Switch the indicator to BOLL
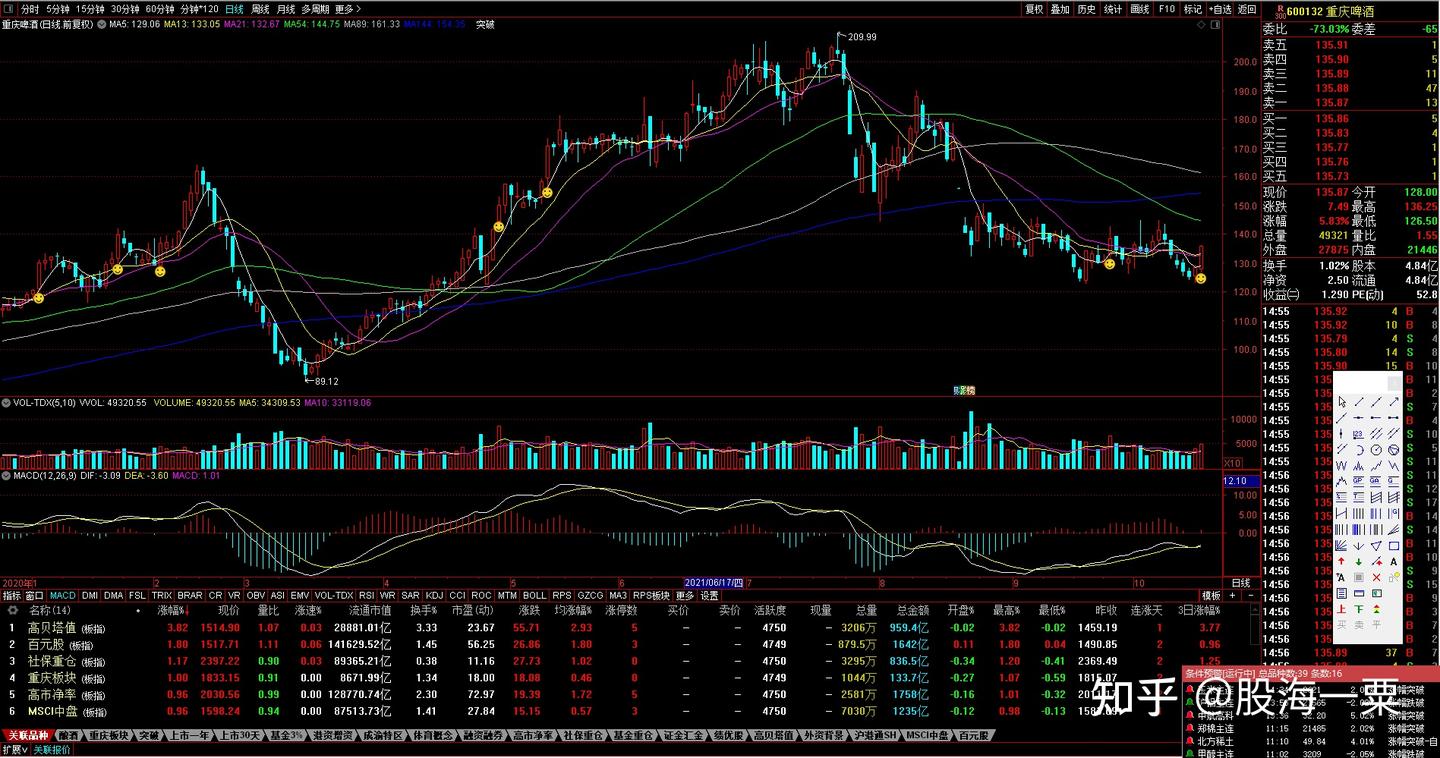Viewport: 1440px width, 758px height. (535, 595)
